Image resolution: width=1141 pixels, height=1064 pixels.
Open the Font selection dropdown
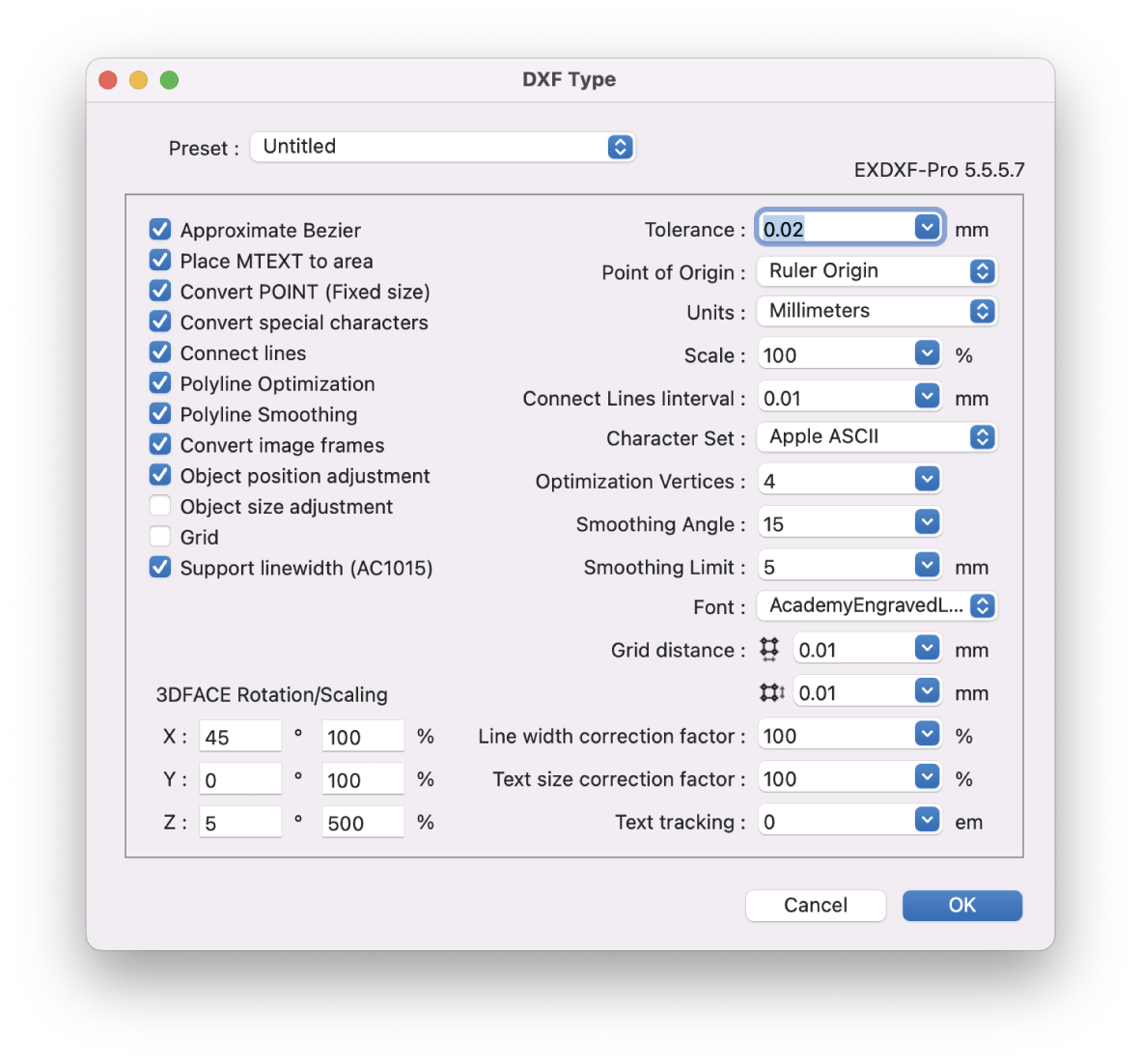coord(876,606)
